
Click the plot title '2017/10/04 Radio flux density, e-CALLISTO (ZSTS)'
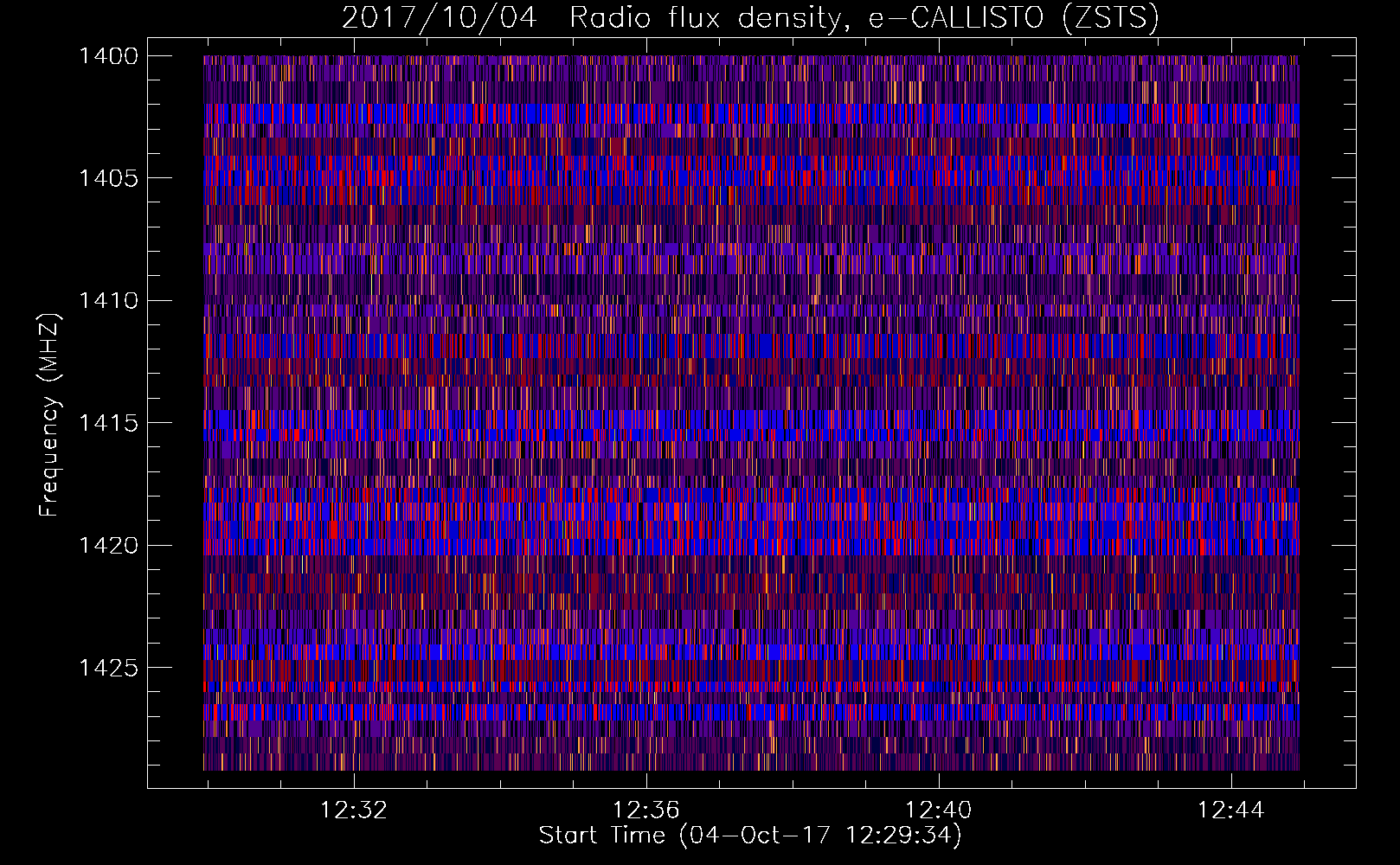750,17
